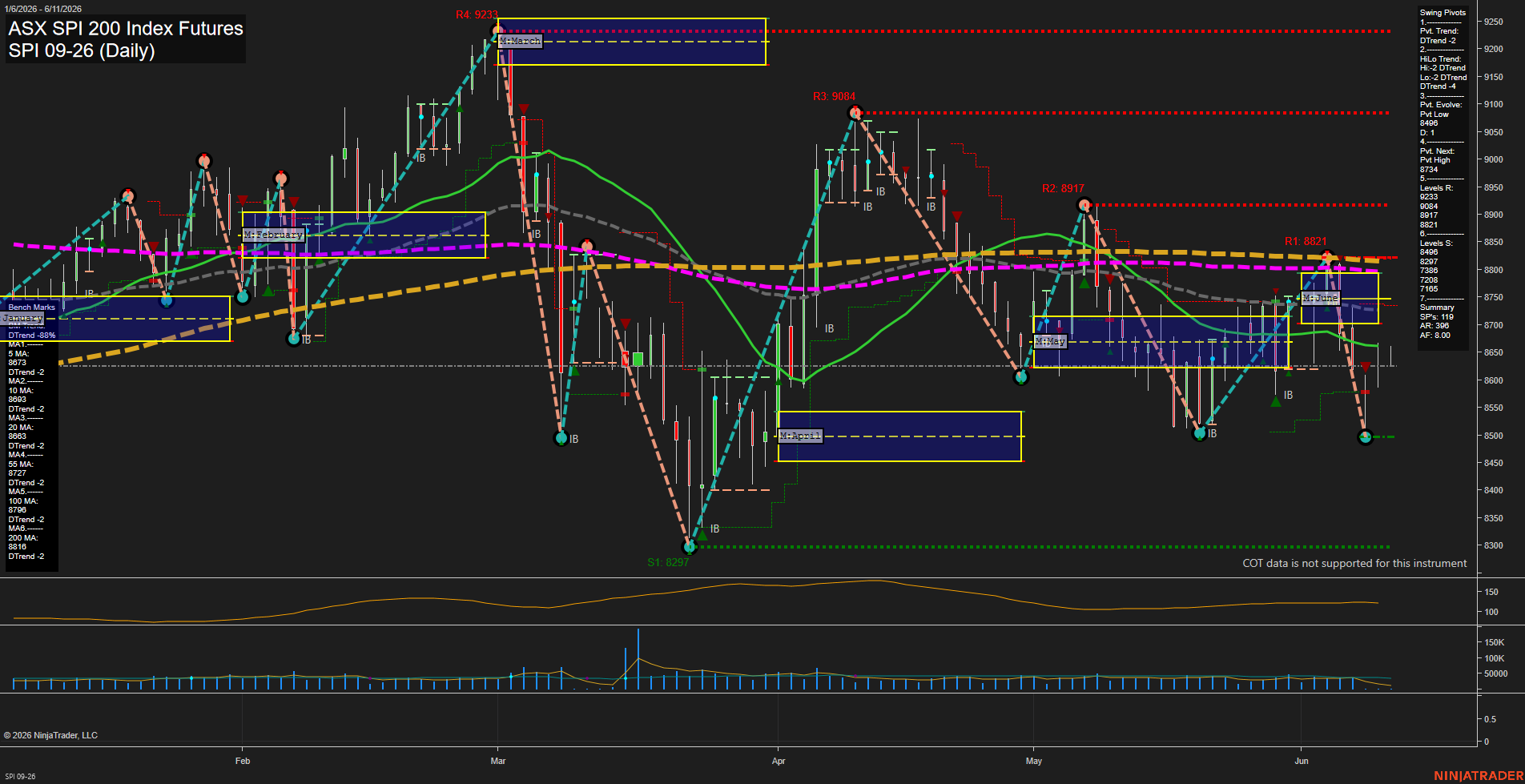Select the January range label
1525x784 pixels.
(x=22, y=318)
